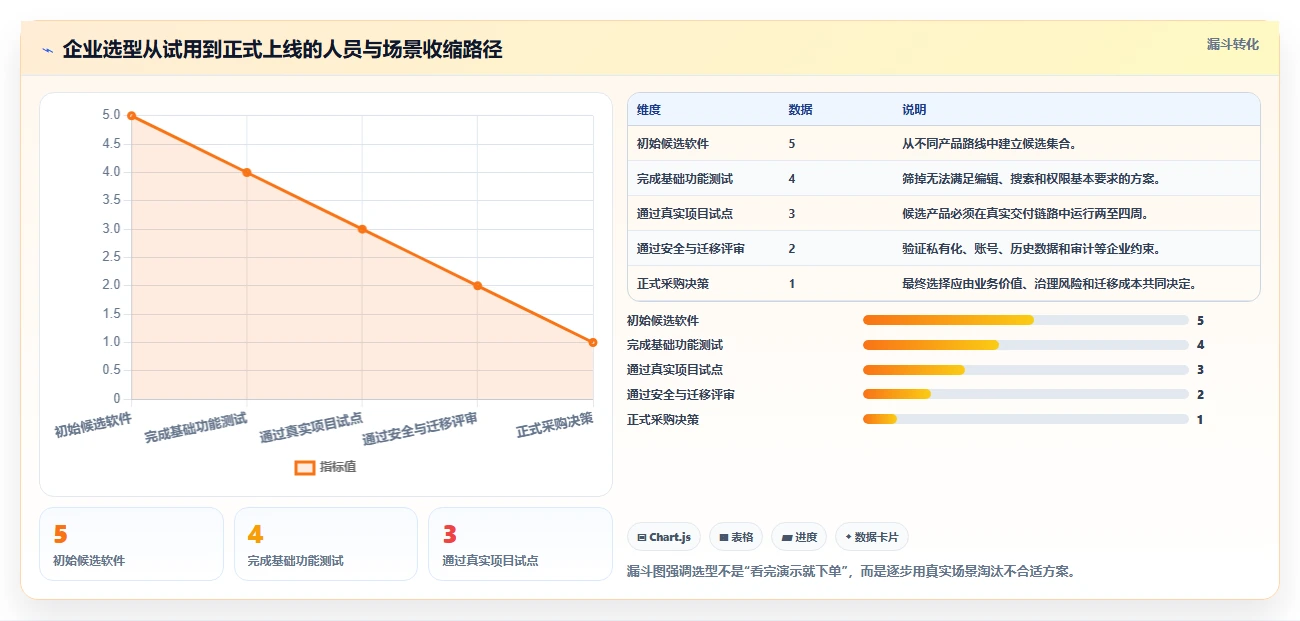Click the icon inside the 进度 tag
The height and width of the screenshot is (621, 1300).
787,538
